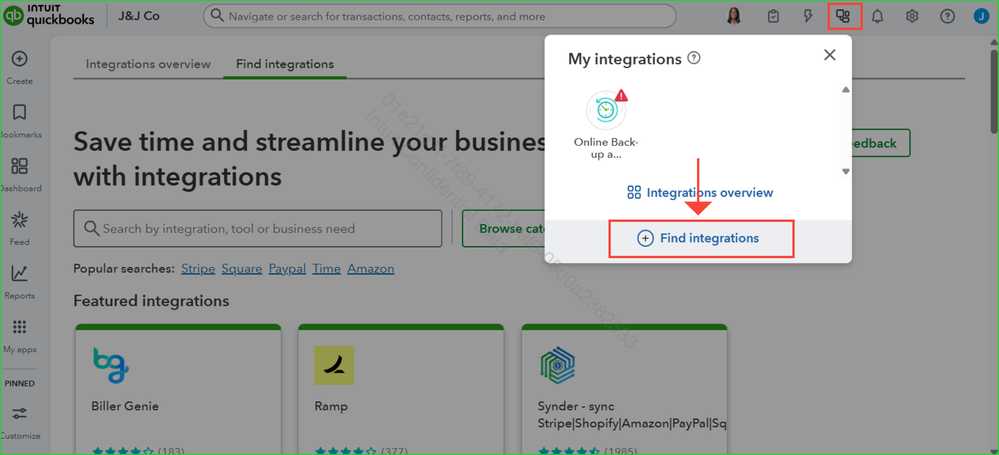Click the Feedback button behind popup
This screenshot has height=455, width=999.
click(881, 143)
